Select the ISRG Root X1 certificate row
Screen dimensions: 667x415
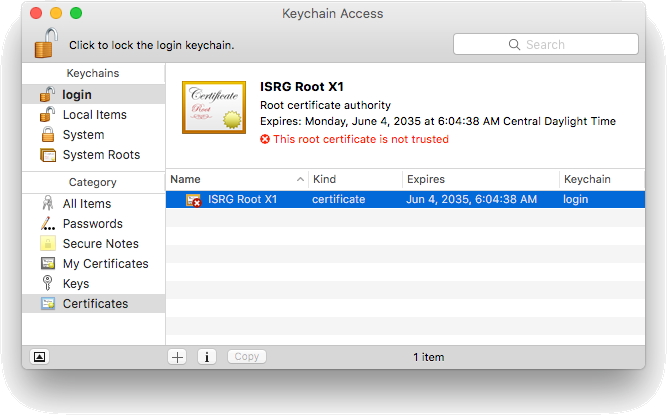[405, 199]
